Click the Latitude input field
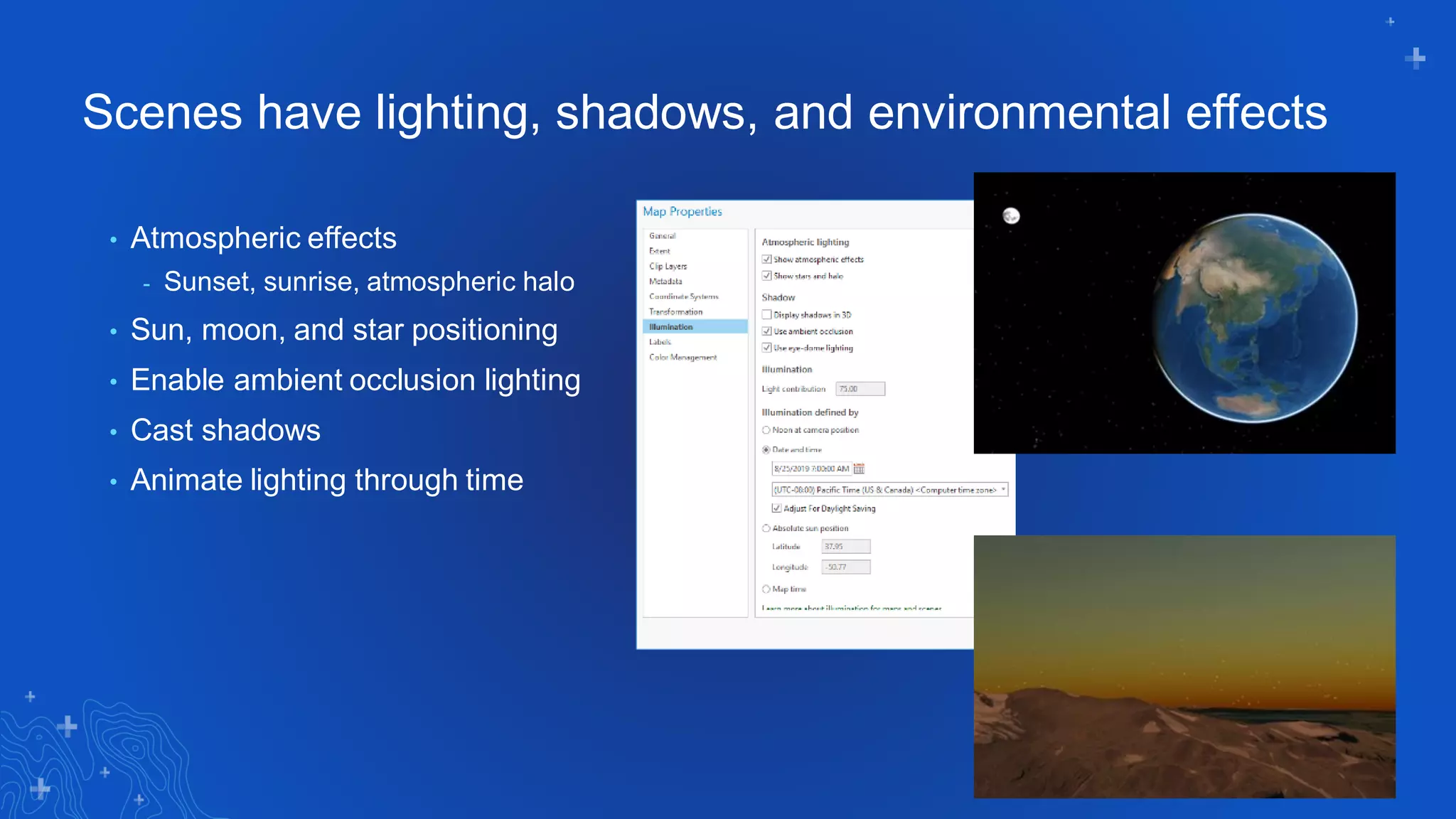The image size is (1456, 819). (846, 547)
